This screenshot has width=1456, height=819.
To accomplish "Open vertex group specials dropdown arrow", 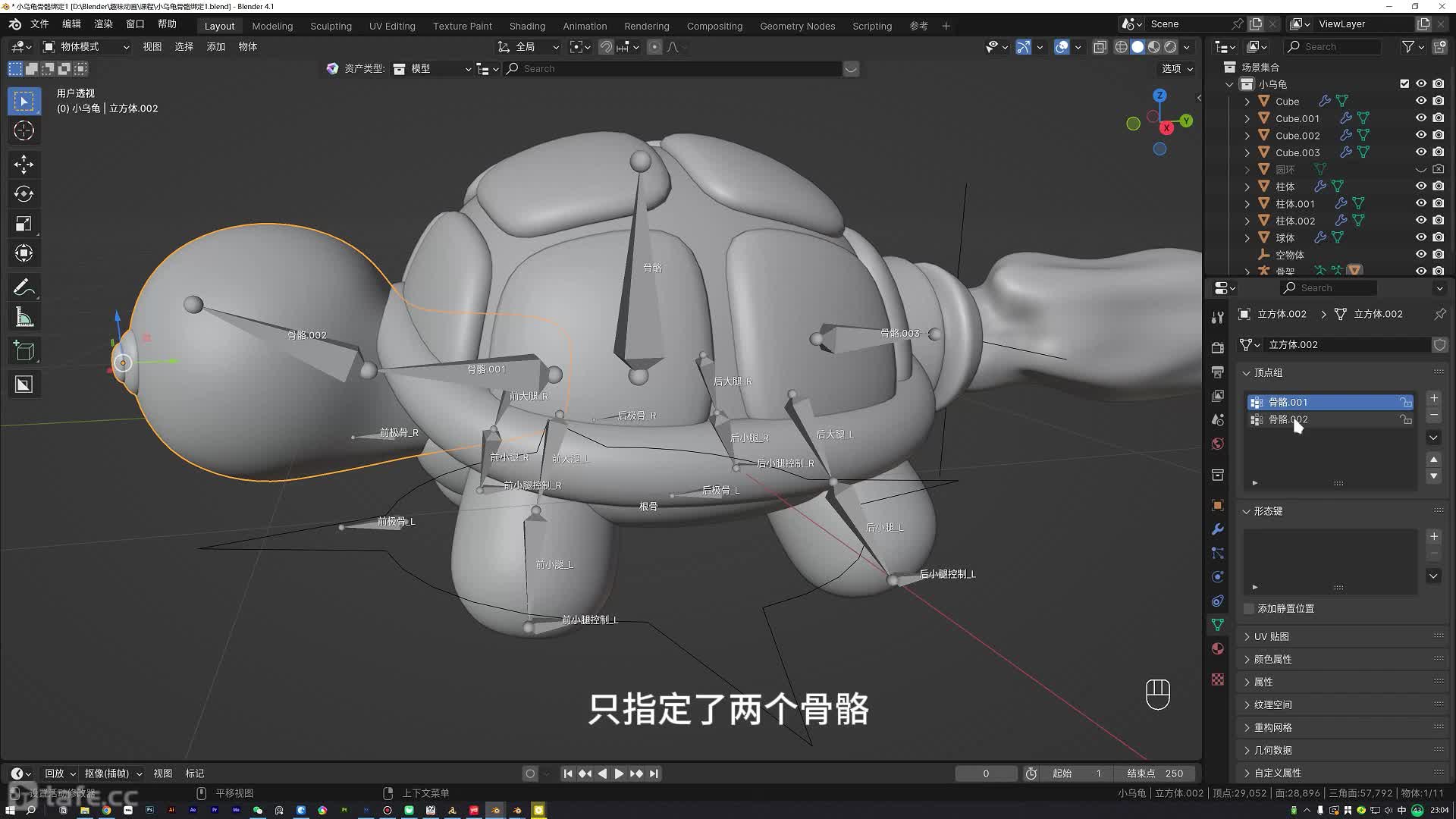I will (x=1433, y=438).
